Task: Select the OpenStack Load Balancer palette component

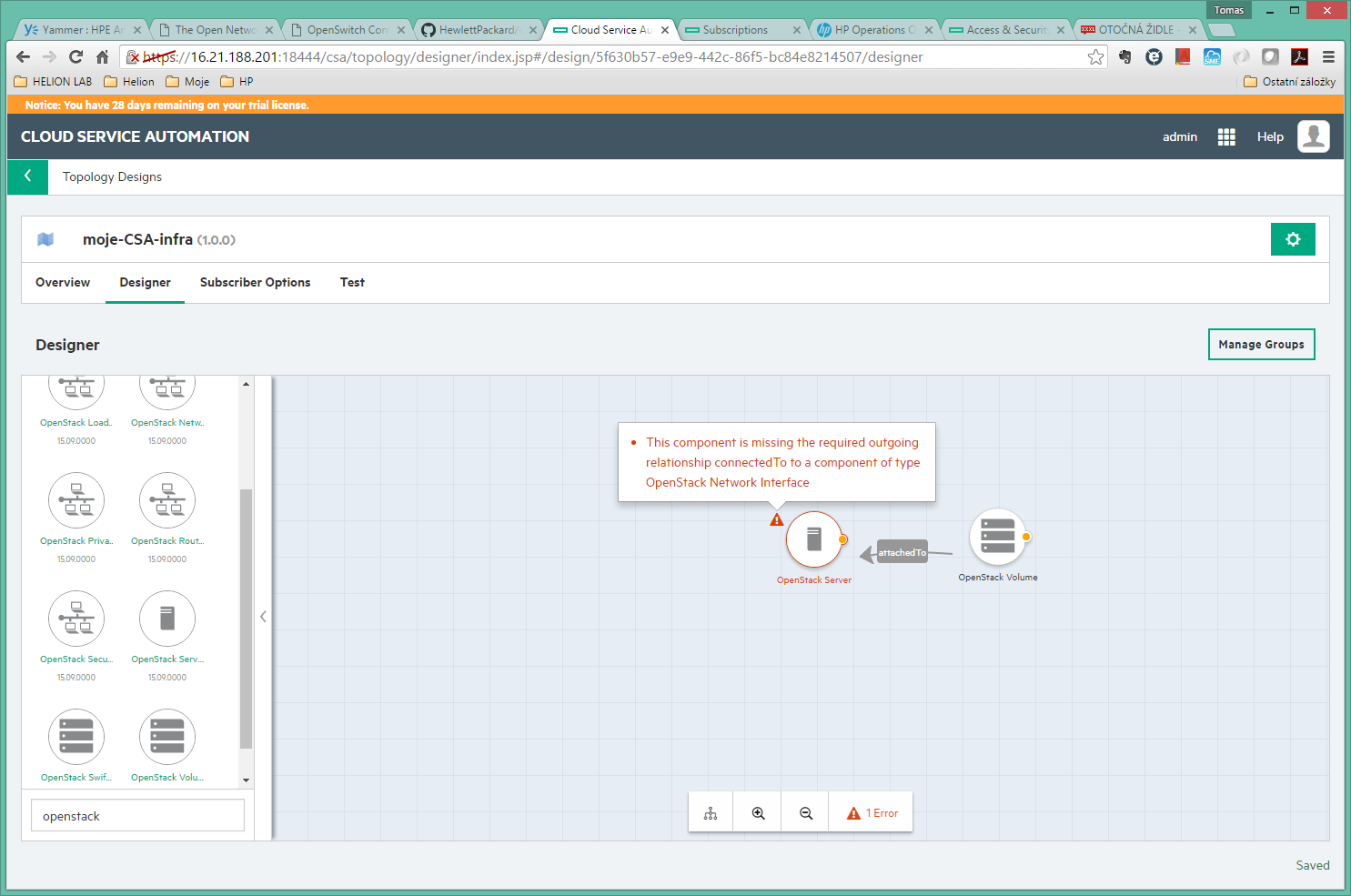Action: (76, 391)
